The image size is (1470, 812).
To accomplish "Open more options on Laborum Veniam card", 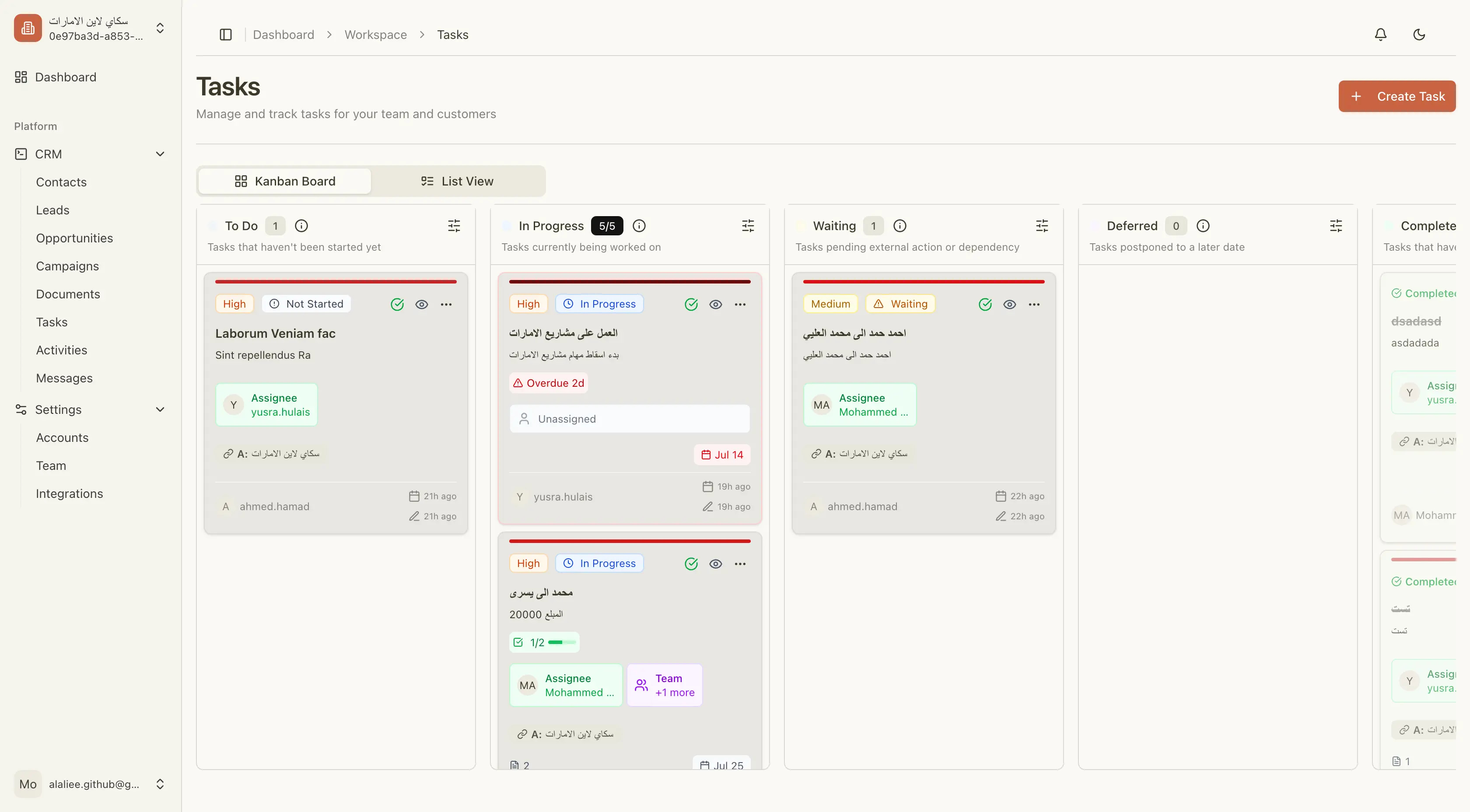I will (446, 304).
